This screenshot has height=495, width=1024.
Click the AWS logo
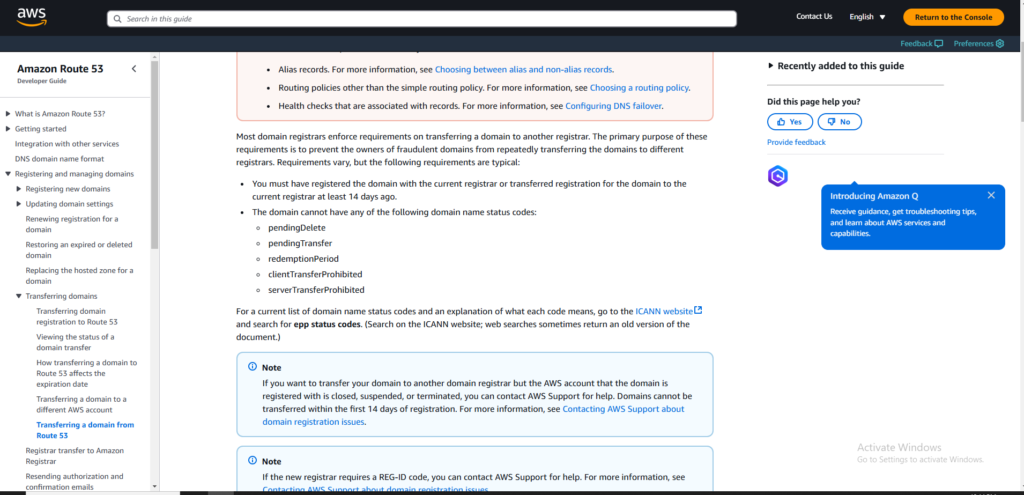point(31,16)
